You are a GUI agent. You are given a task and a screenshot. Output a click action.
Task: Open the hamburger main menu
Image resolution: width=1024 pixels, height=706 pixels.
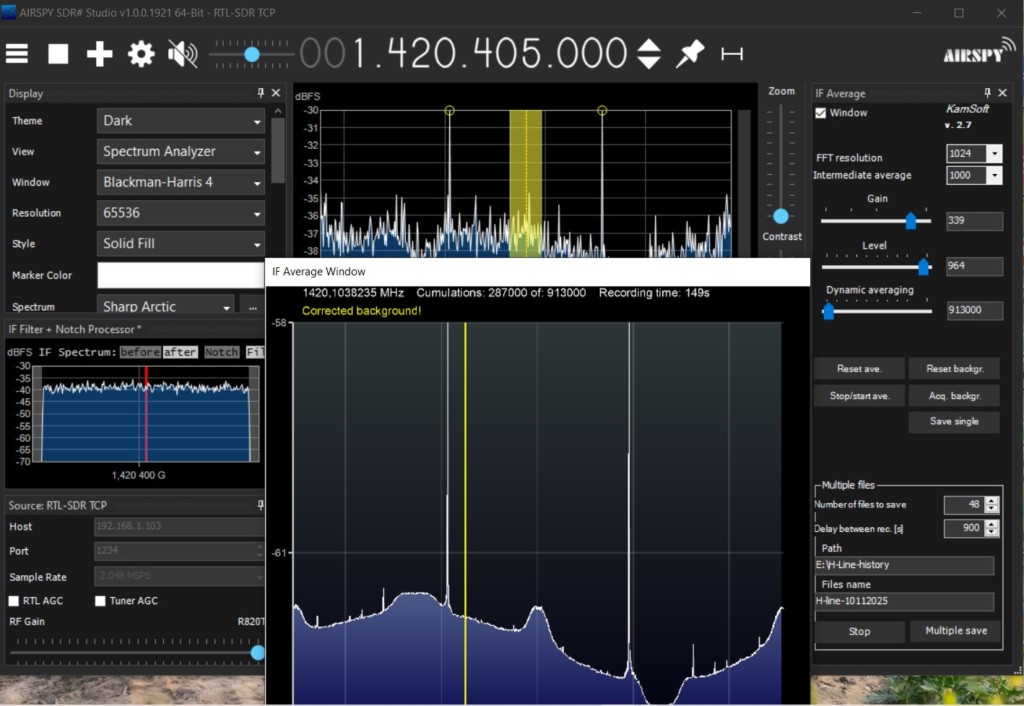pyautogui.click(x=17, y=54)
